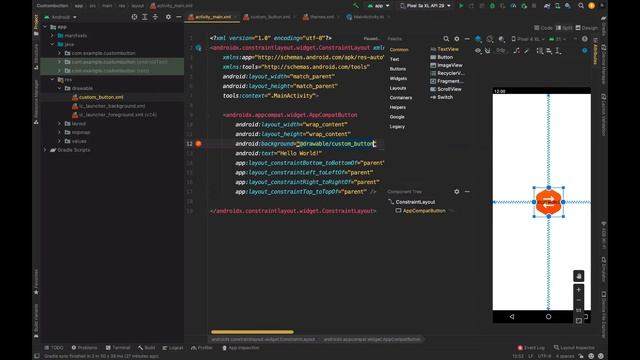Toggle the Project side tool window
This screenshot has width=640, height=360.
pos(36,24)
